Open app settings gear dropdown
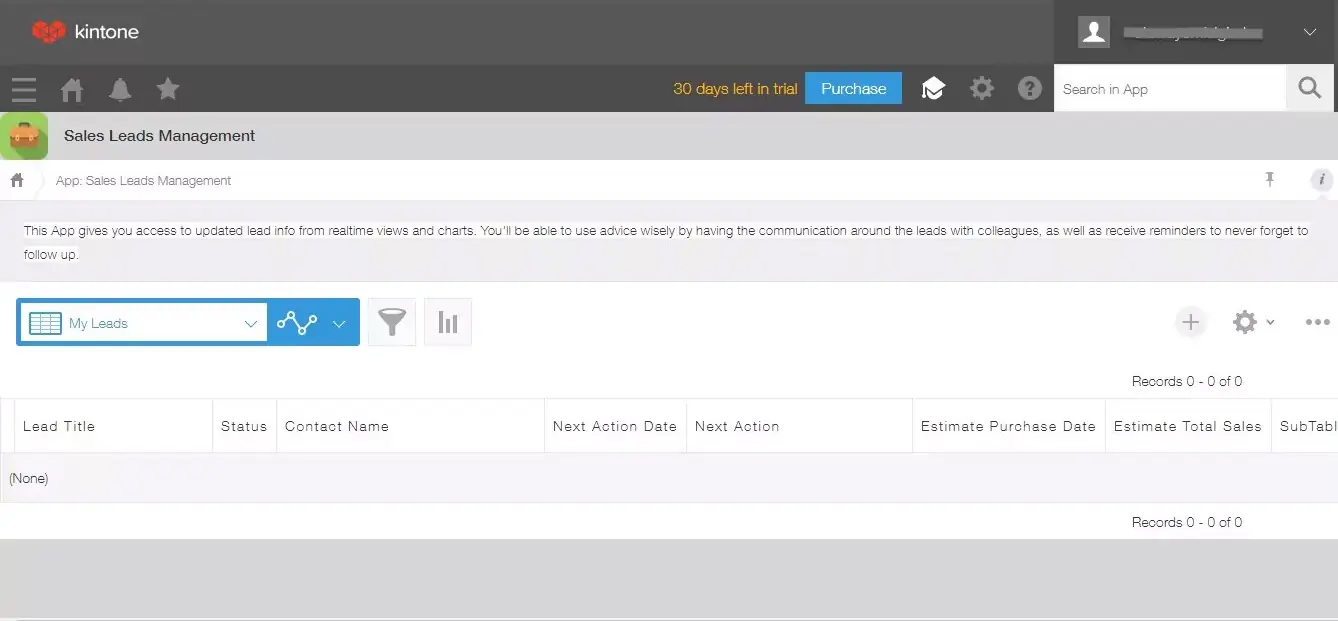Viewport: 1338px width, 621px height. tap(1253, 322)
